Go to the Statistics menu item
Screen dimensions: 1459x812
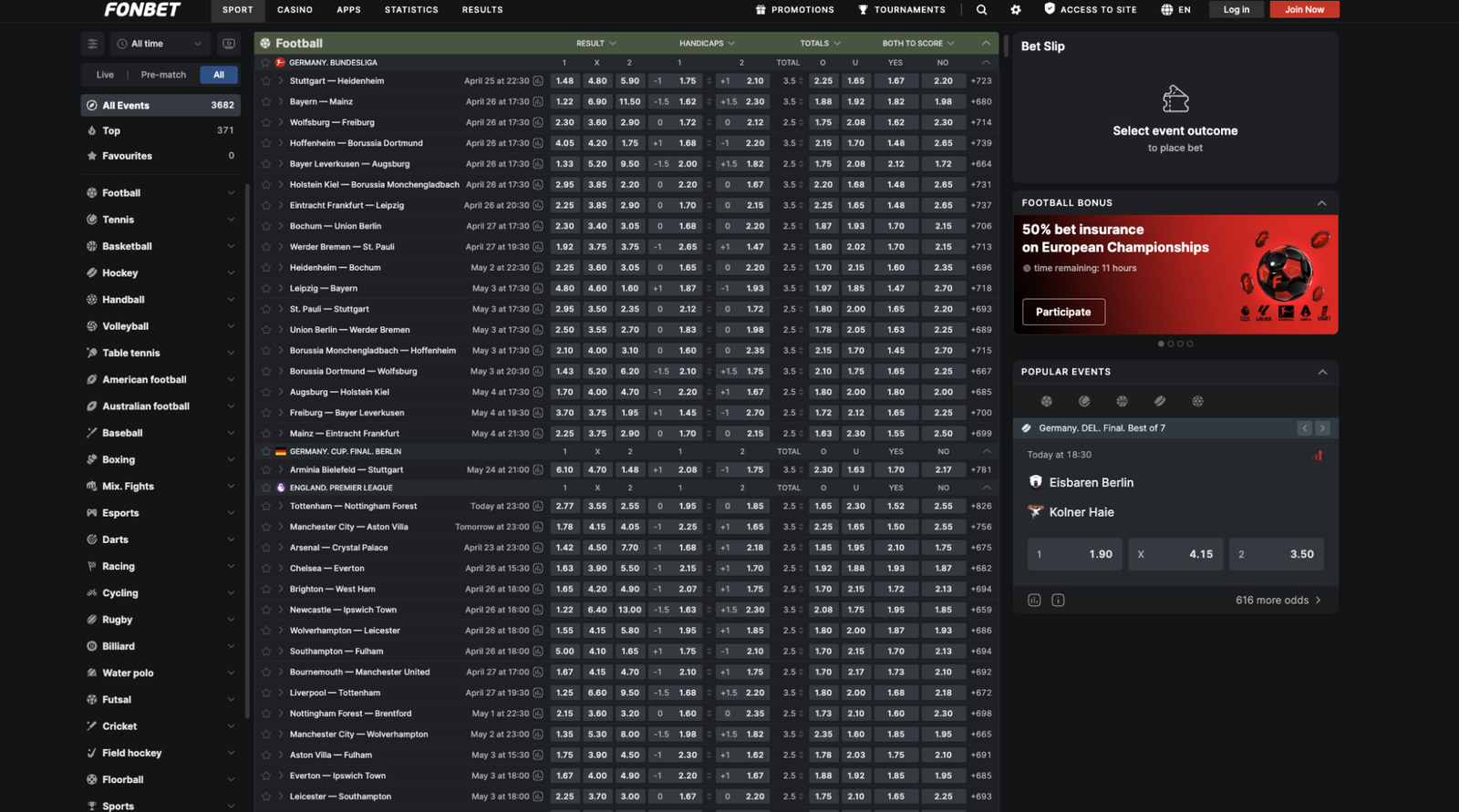(411, 10)
